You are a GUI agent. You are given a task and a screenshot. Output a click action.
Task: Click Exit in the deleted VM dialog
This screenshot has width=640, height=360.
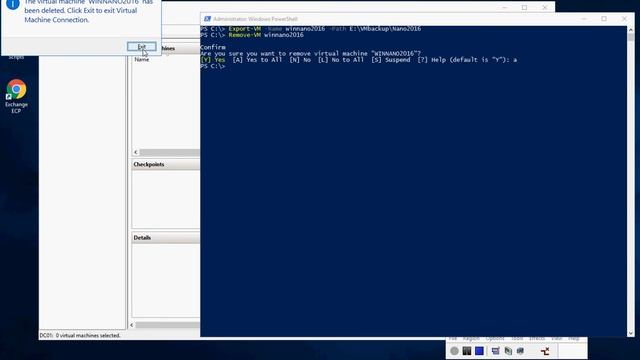(141, 47)
